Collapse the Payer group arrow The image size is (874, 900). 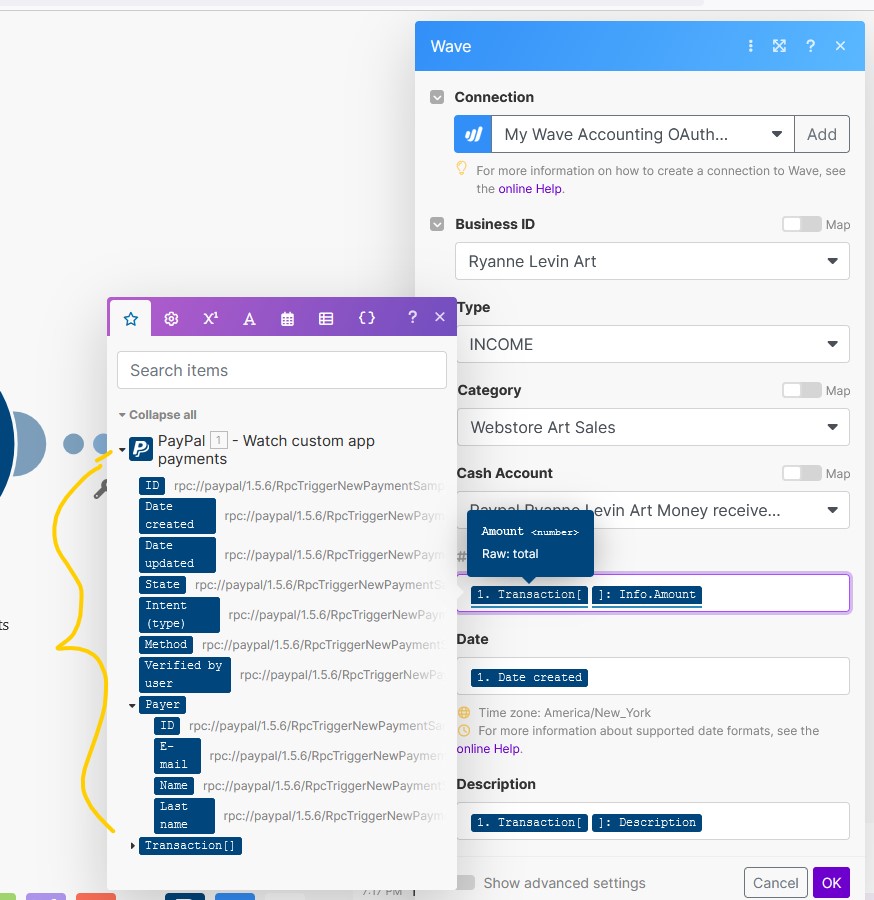click(132, 705)
